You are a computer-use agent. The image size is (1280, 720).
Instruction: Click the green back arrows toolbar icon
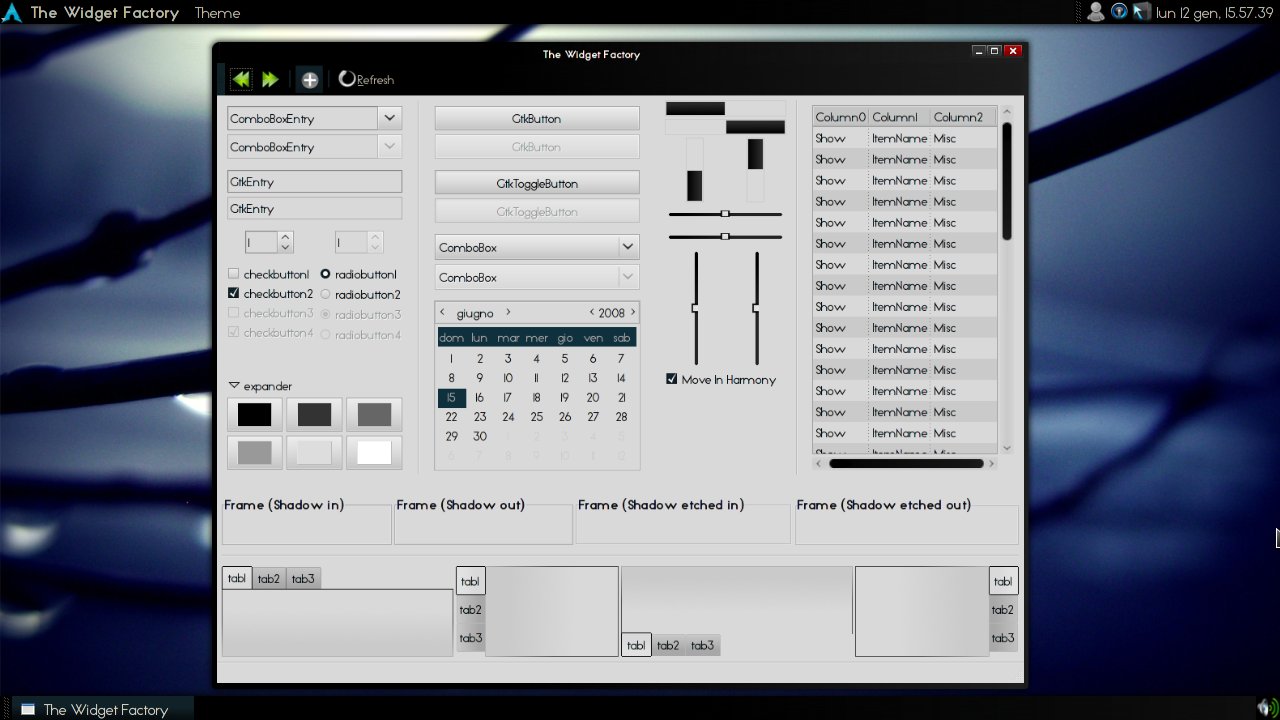click(241, 79)
